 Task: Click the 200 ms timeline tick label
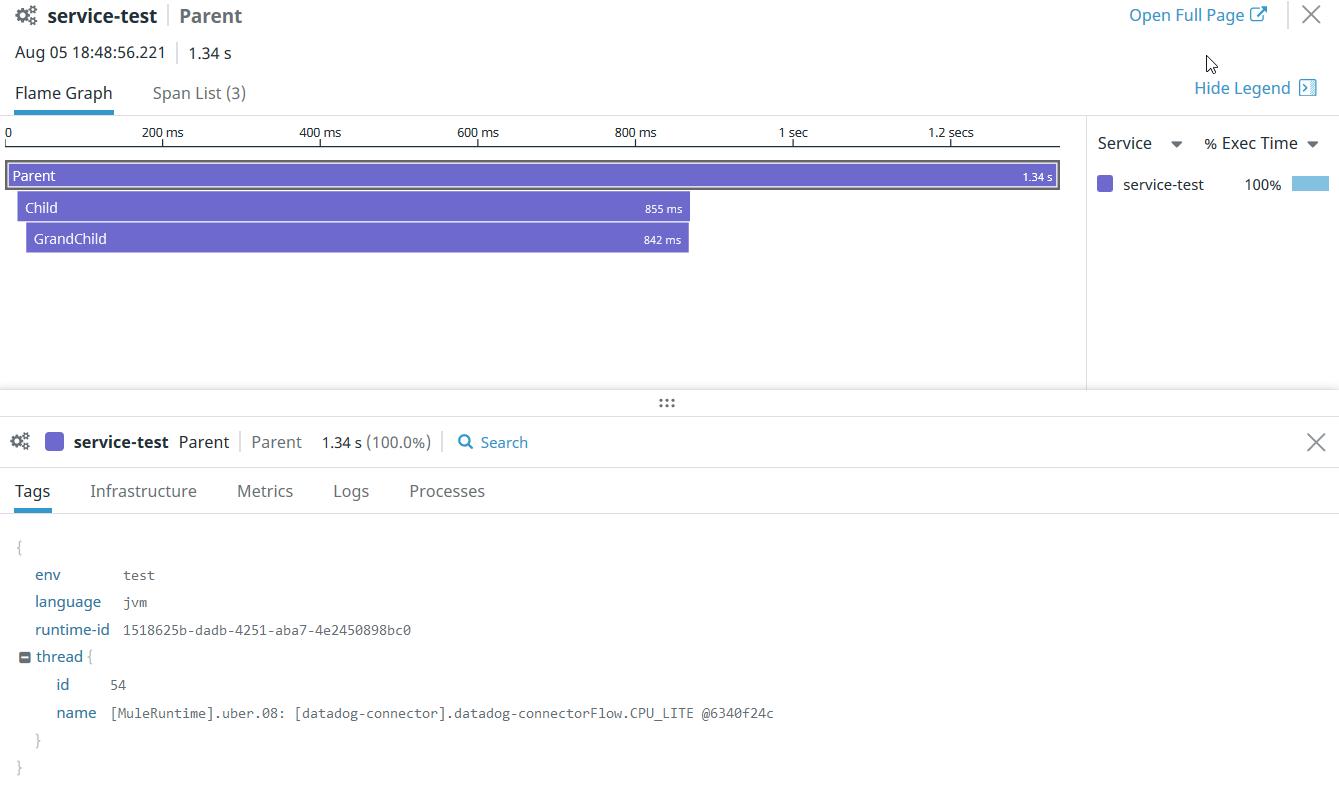[x=162, y=132]
